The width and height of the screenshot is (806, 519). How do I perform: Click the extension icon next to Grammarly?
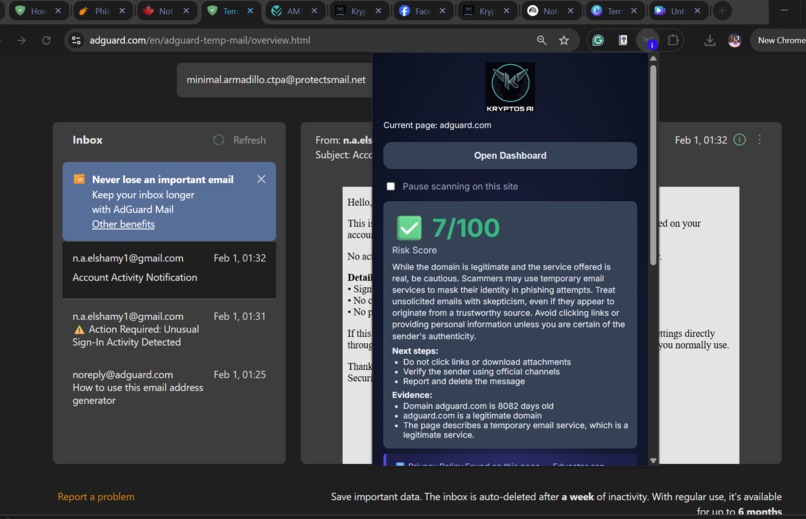[x=622, y=40]
